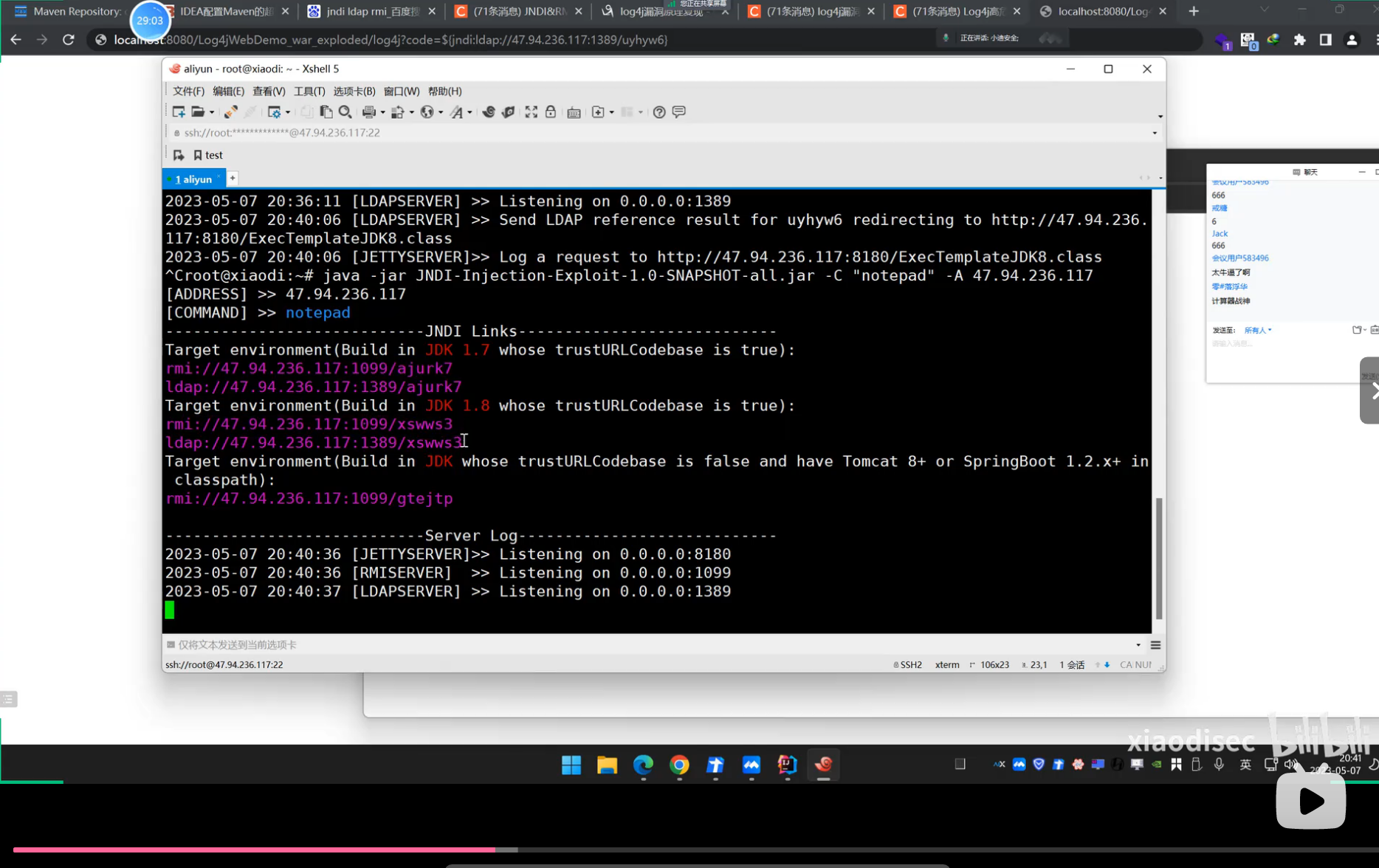Open Chrome from the taskbar
Viewport: 1379px width, 868px height.
coord(679,765)
